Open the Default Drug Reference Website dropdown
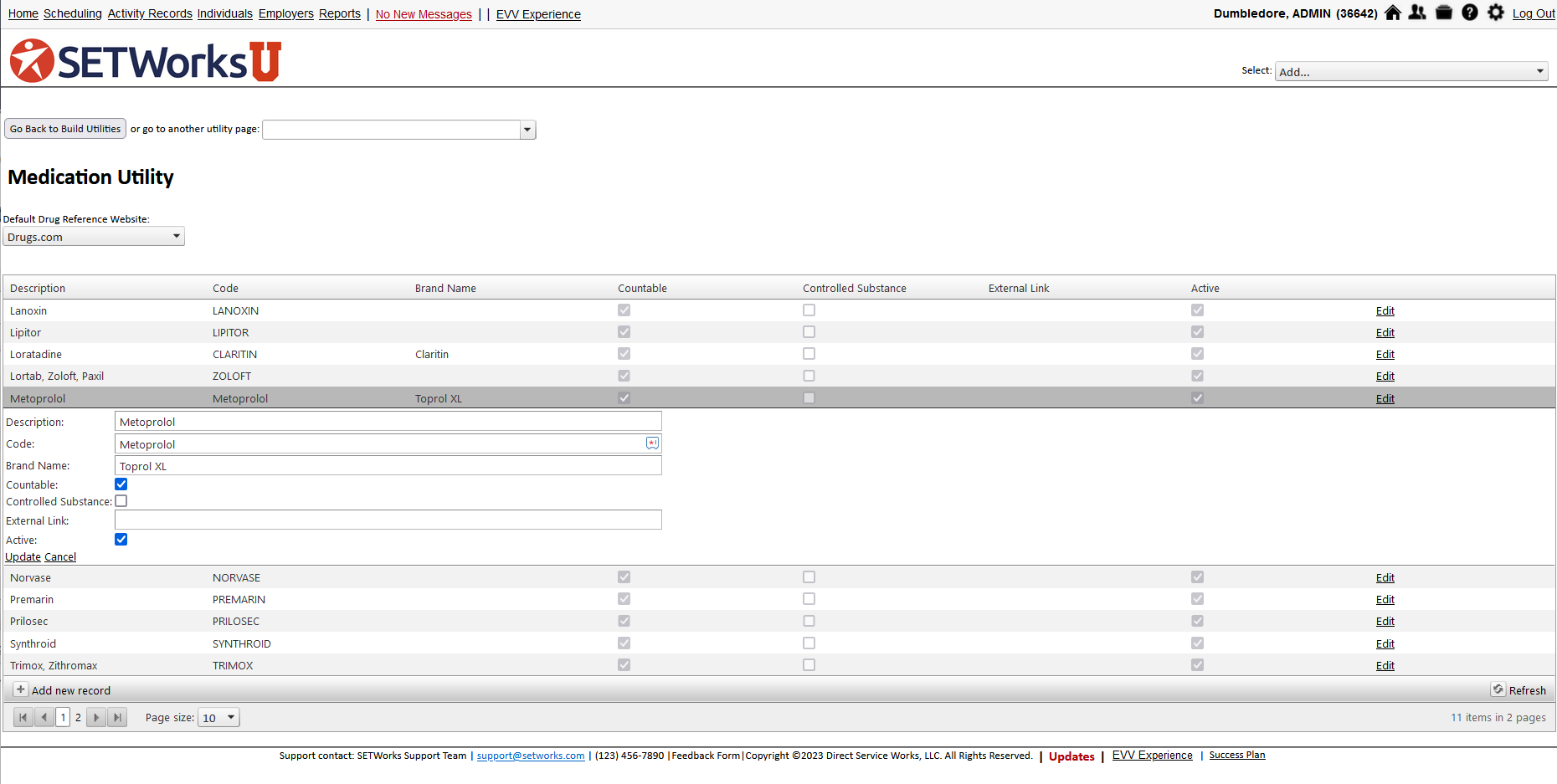Screen dimensions: 1557x784 [x=94, y=237]
